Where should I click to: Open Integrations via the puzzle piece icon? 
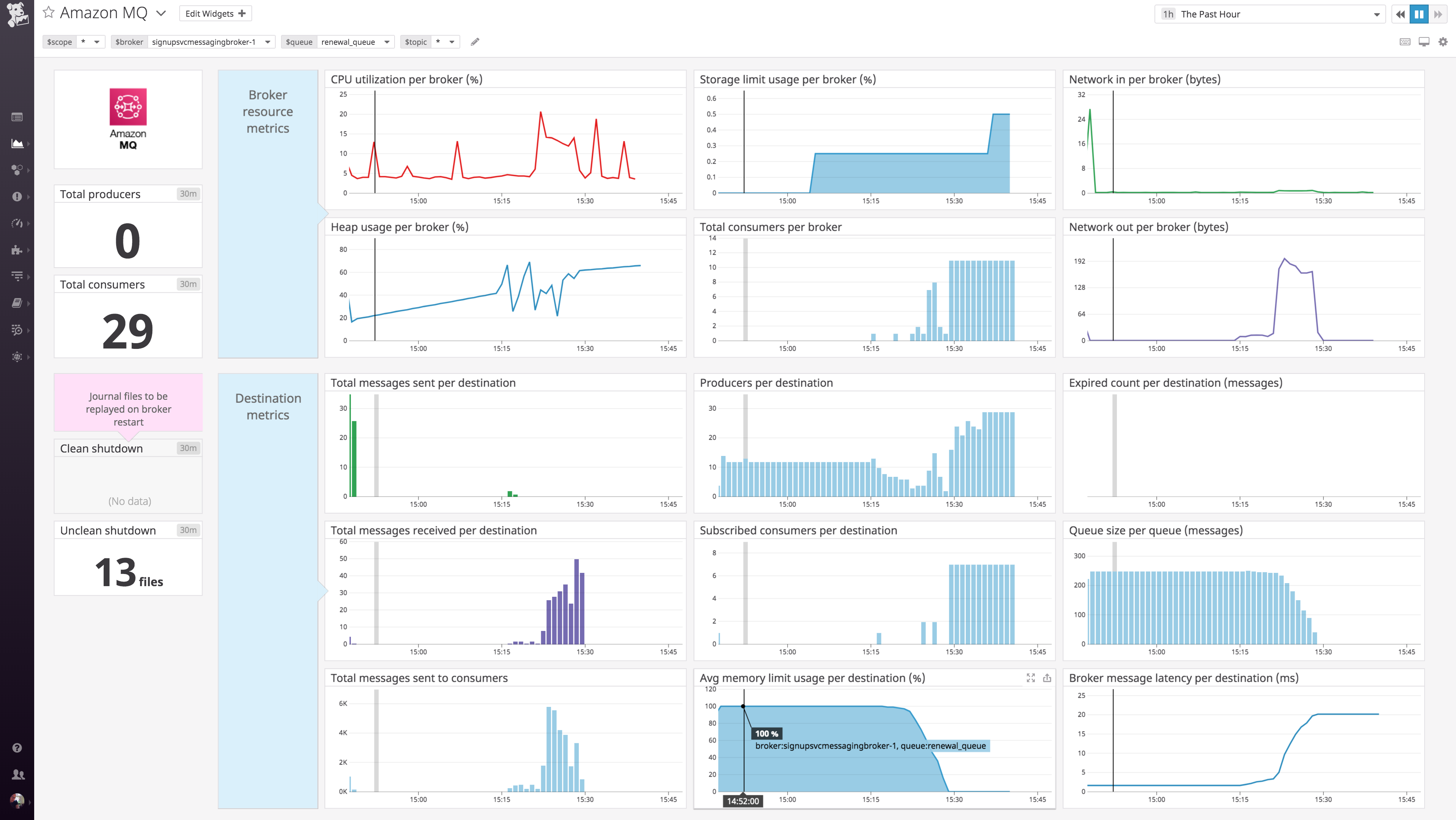[17, 250]
